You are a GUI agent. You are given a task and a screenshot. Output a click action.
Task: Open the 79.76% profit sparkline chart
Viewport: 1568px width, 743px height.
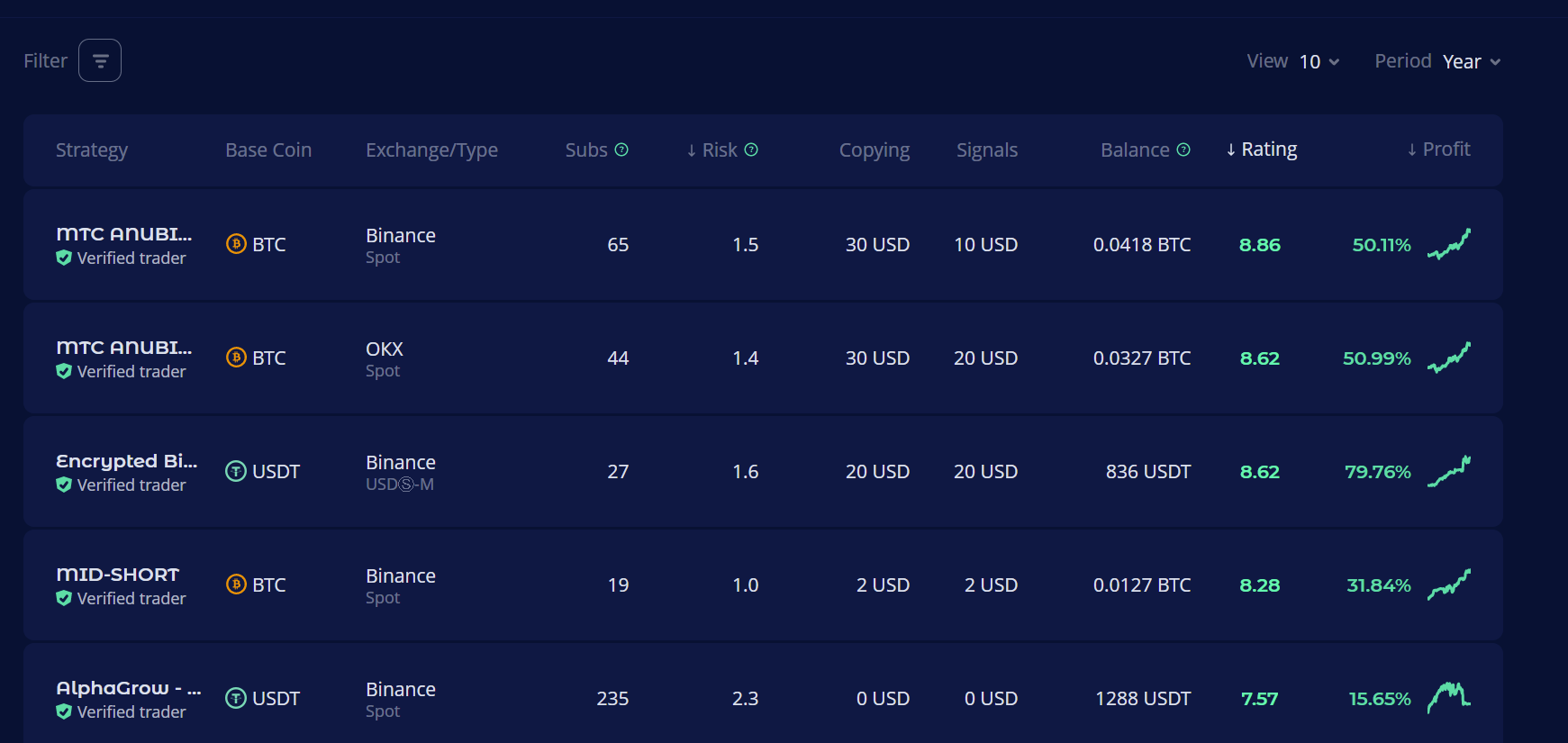(x=1448, y=471)
